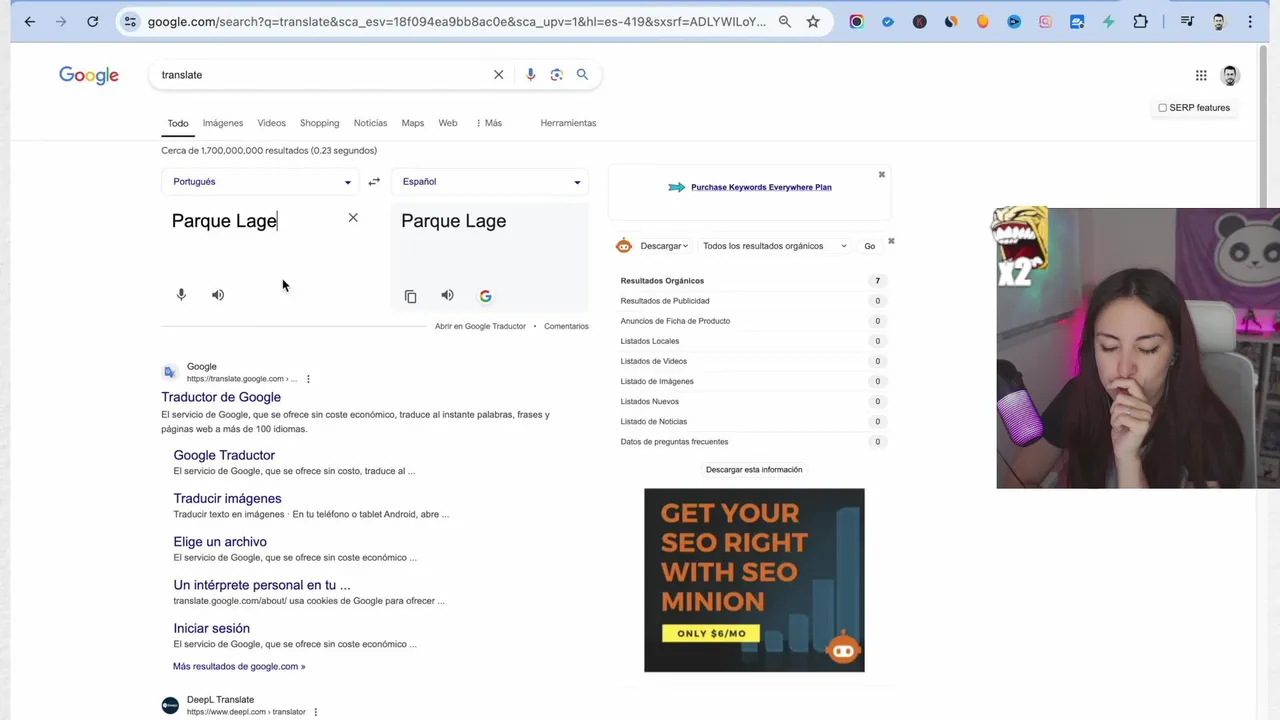
Task: Listen to source text pronunciation
Action: coord(218,295)
